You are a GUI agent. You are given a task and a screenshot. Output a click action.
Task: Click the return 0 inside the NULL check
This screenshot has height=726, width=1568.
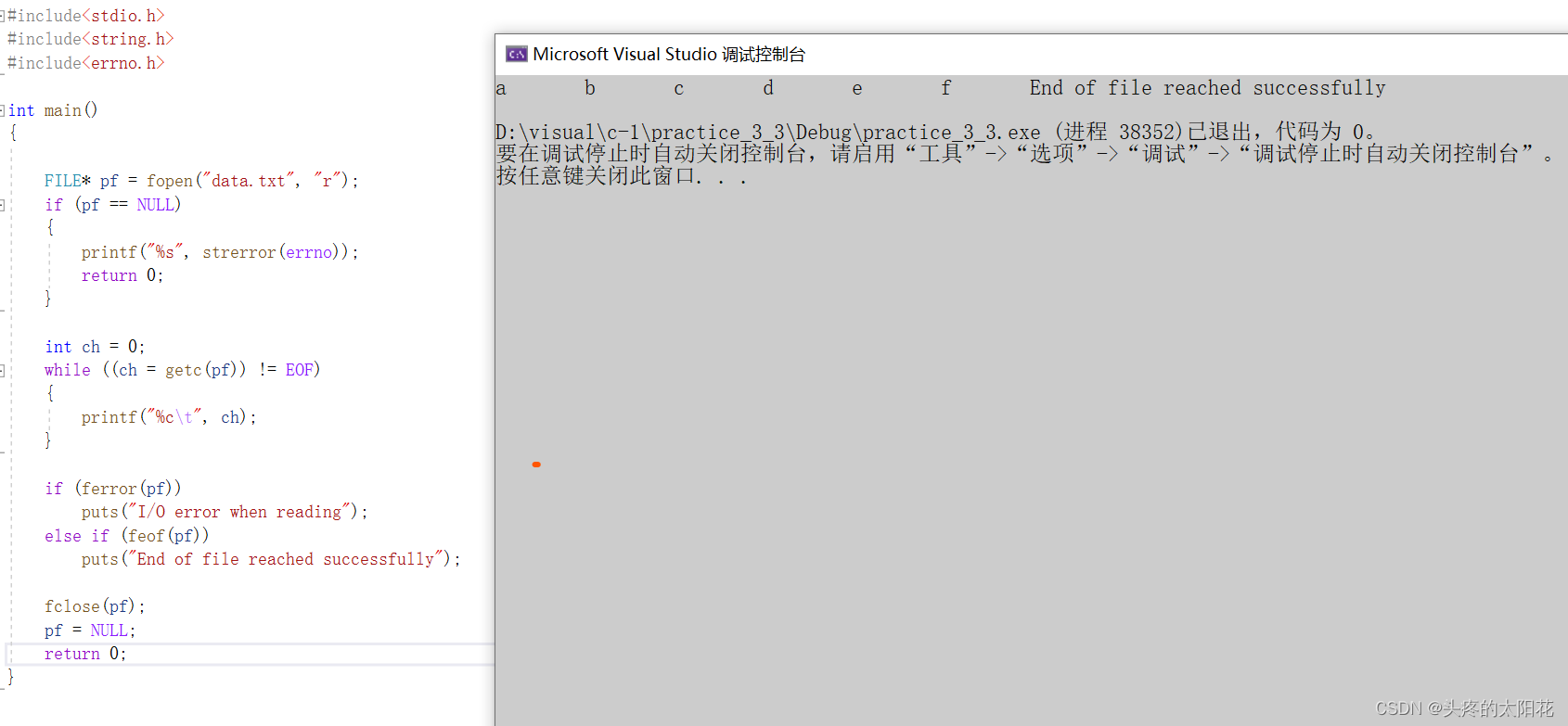point(122,275)
